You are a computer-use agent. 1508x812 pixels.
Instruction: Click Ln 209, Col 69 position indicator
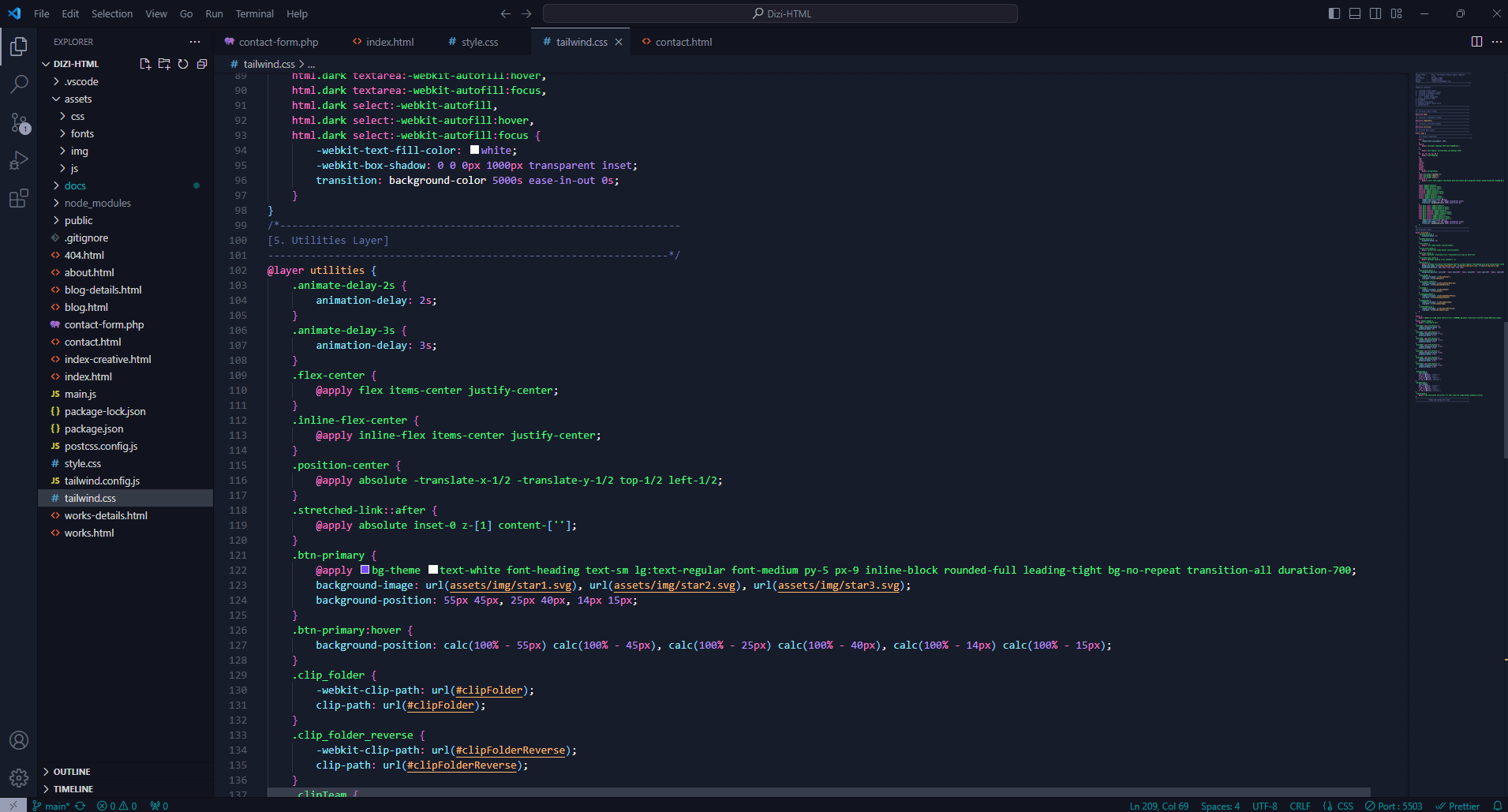click(x=1158, y=806)
